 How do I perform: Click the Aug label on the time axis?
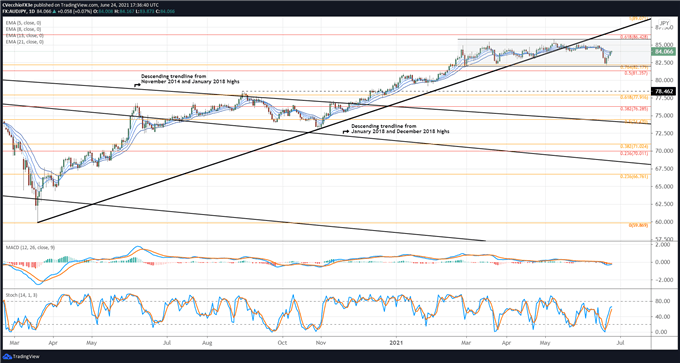tap(208, 343)
